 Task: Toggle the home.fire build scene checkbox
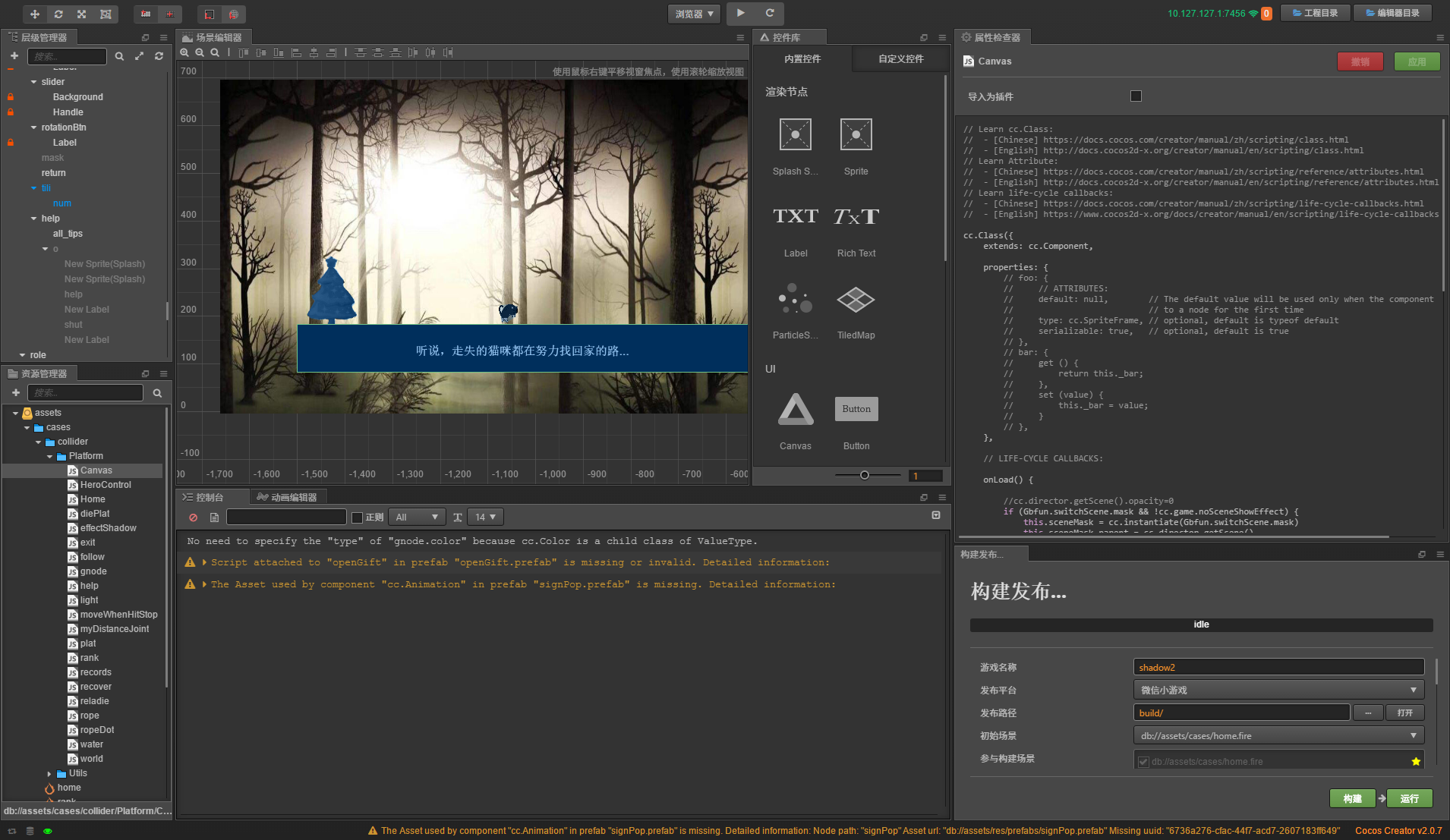(1143, 762)
